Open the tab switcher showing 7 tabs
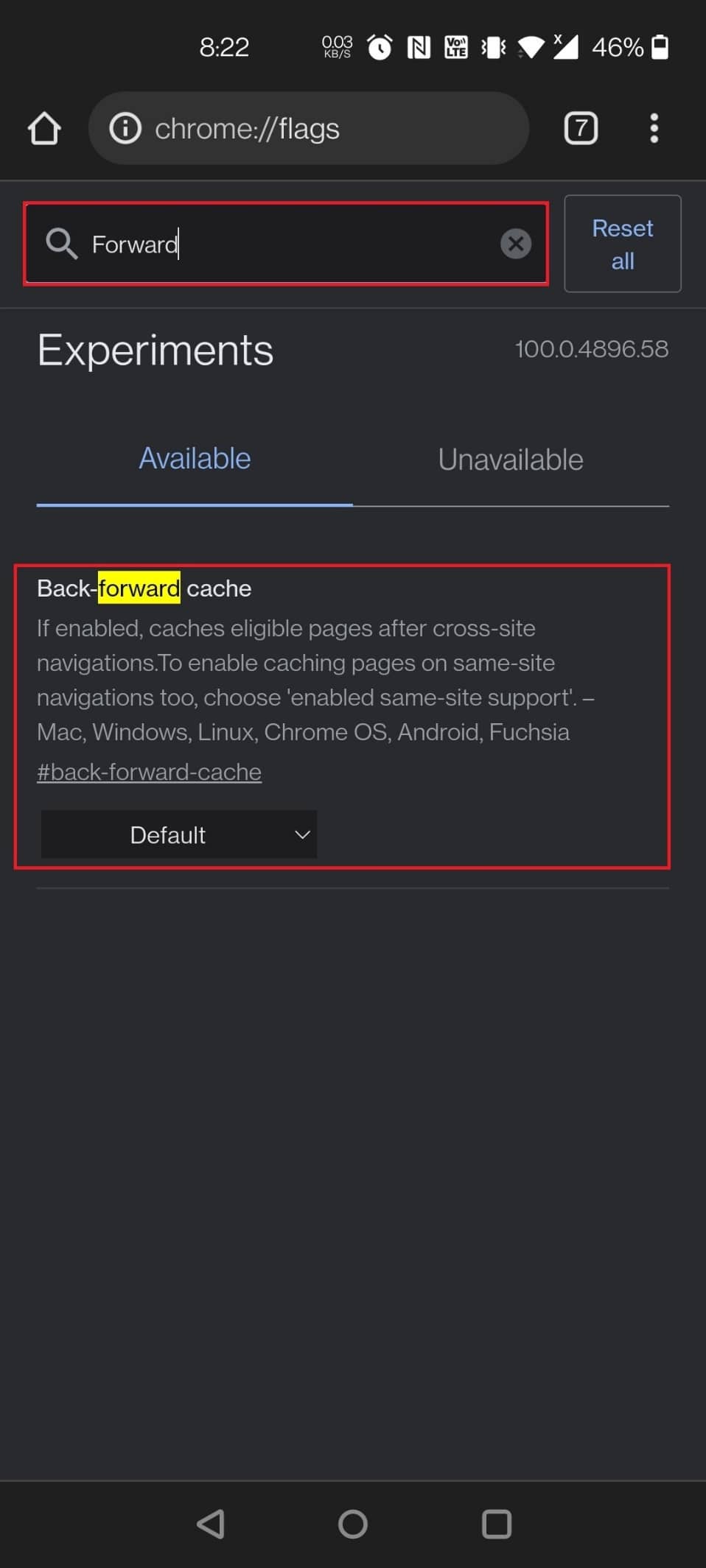Screen dimensions: 706x1568 (x=581, y=128)
